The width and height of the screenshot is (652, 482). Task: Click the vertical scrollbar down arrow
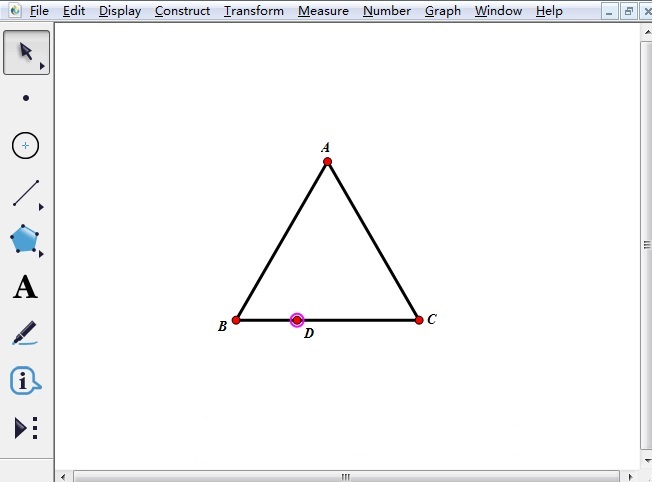point(647,460)
